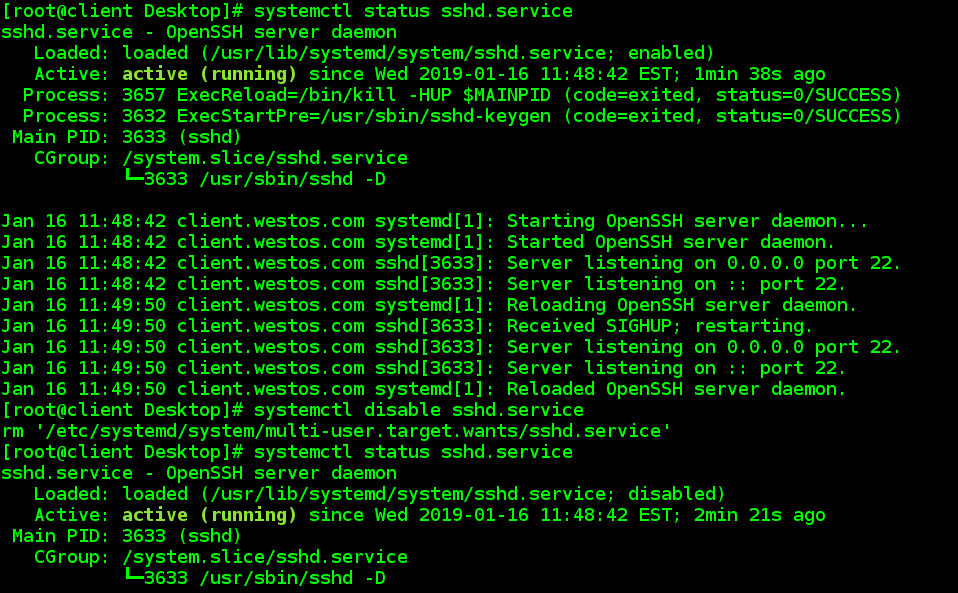Click the 'Starting OpenSSH server daemon...' log message
The width and height of the screenshot is (958, 593).
[x=687, y=221]
